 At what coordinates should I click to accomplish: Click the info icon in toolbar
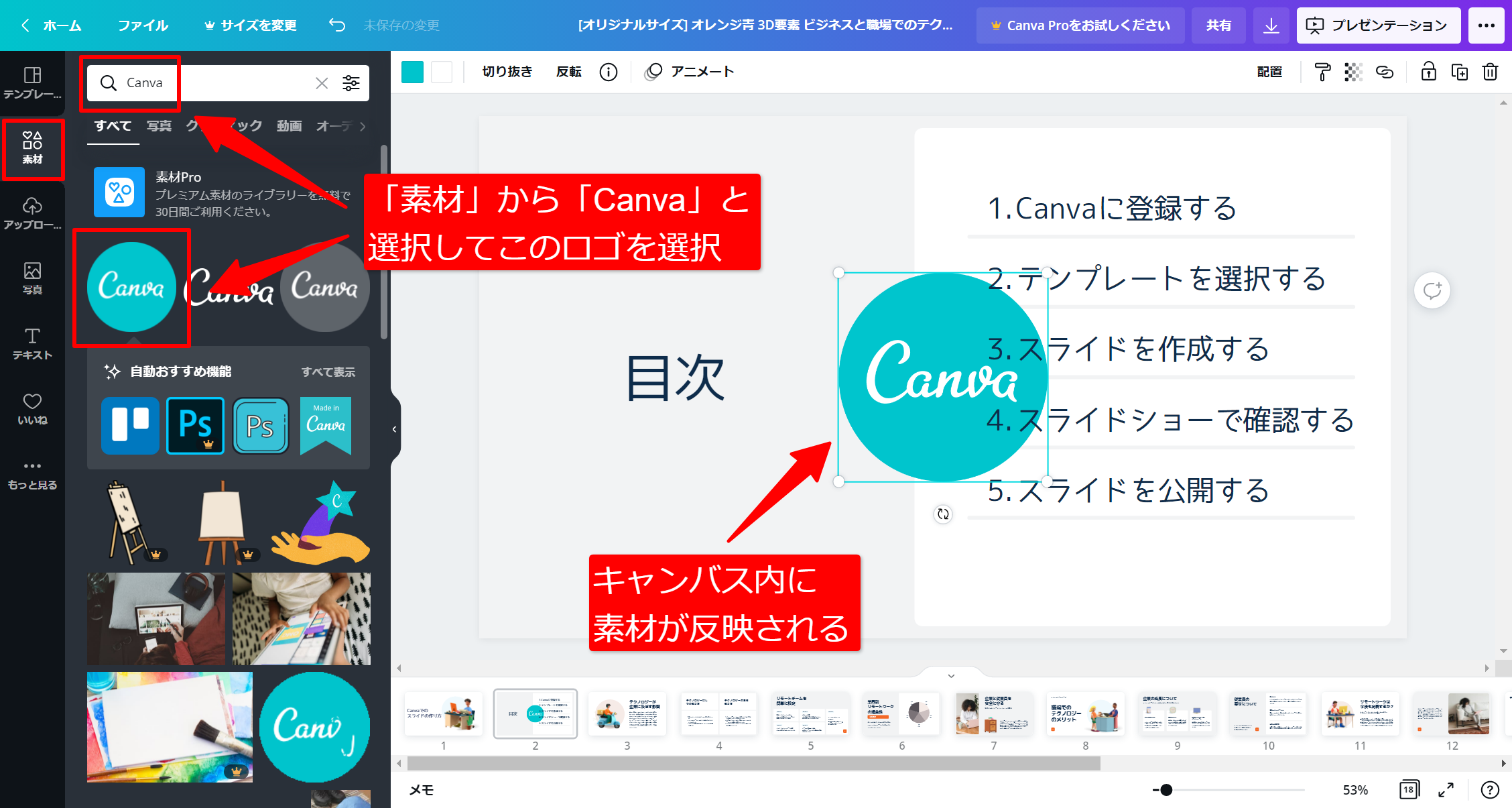[609, 72]
